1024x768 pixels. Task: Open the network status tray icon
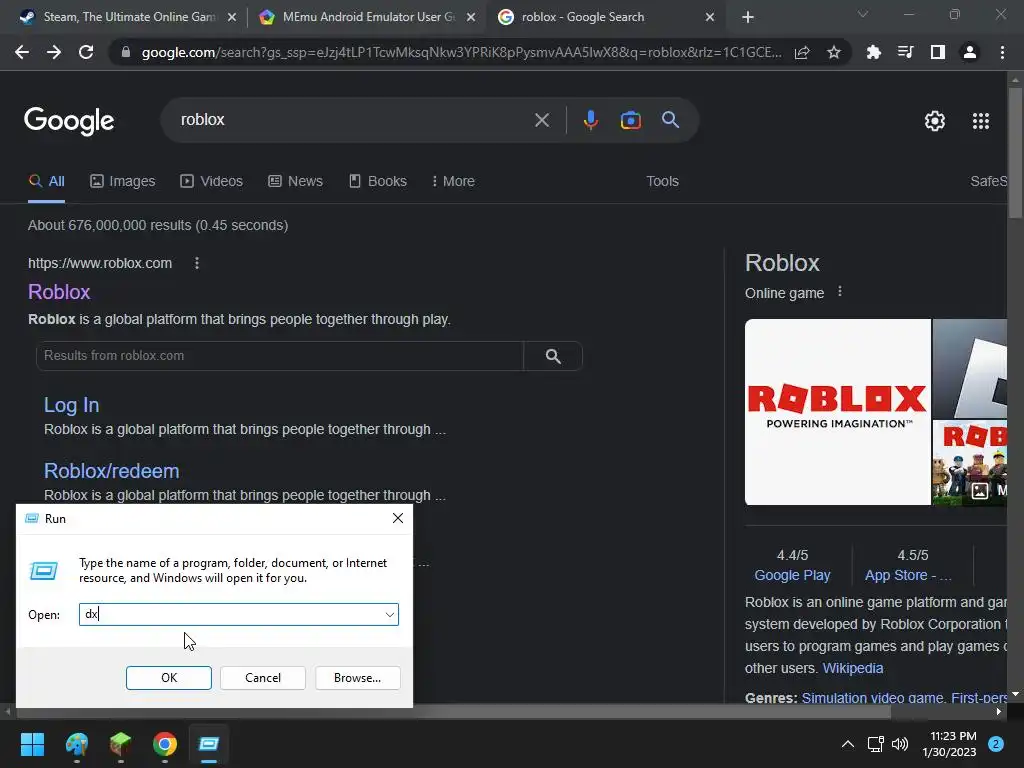(875, 744)
